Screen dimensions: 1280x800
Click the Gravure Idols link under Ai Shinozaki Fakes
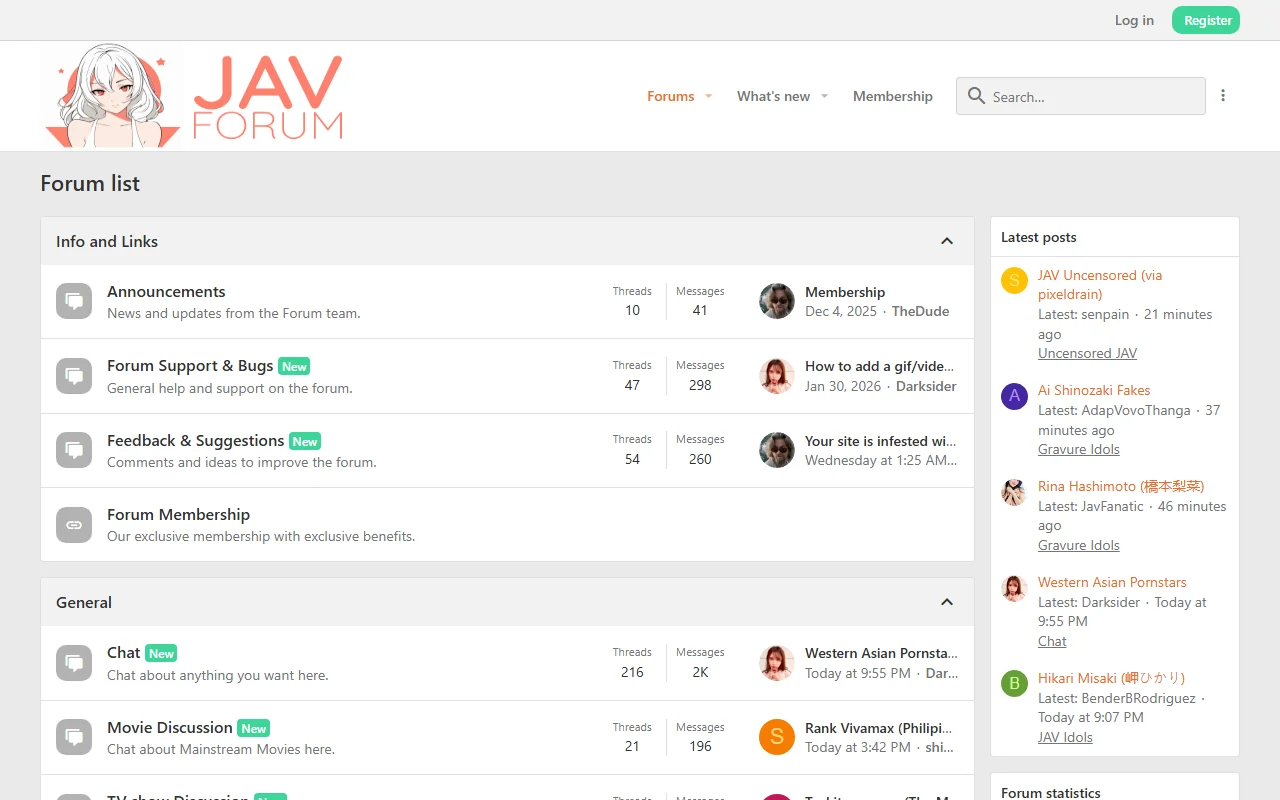coord(1078,449)
